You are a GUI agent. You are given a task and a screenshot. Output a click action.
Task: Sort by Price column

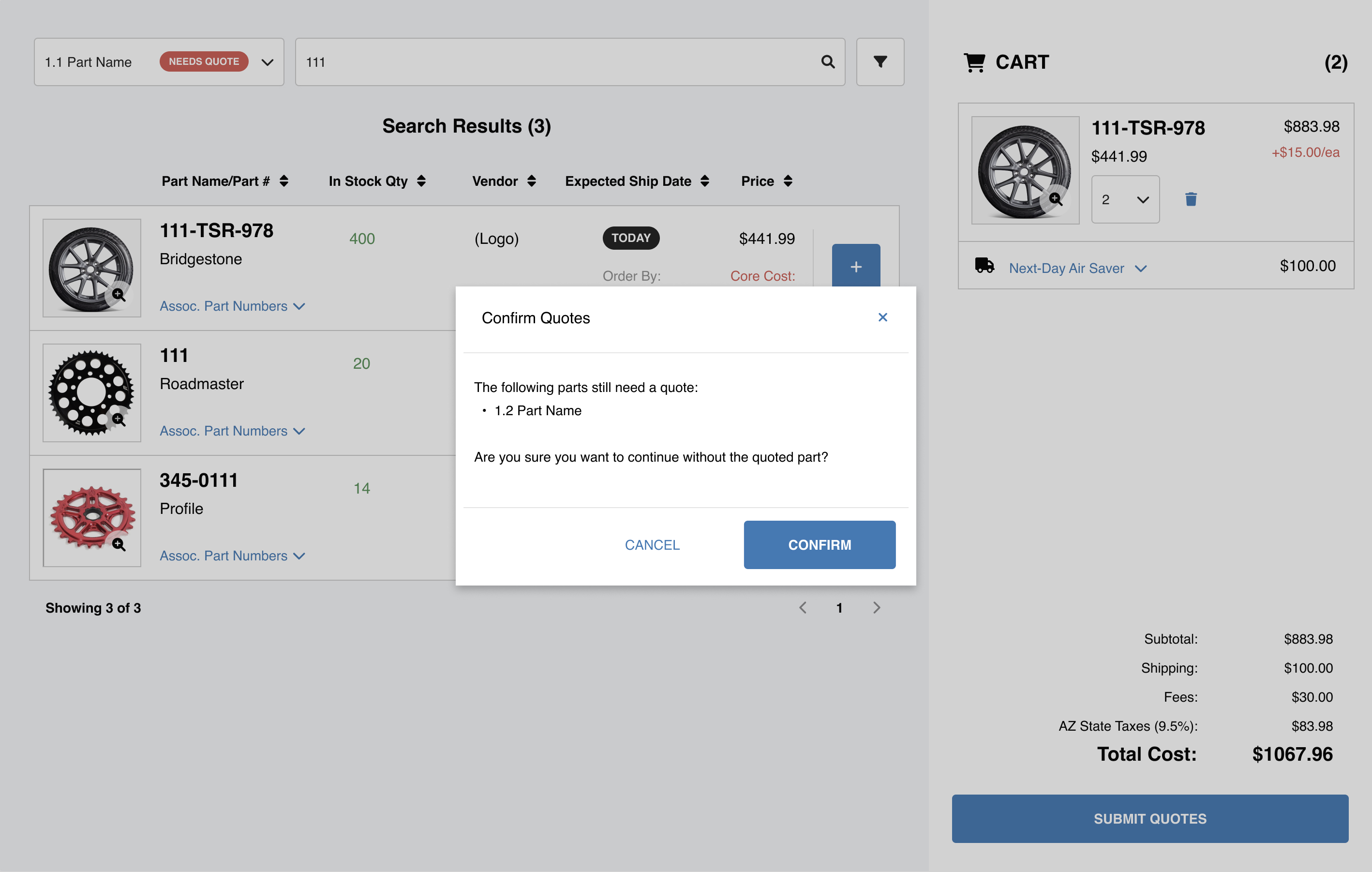pos(788,181)
